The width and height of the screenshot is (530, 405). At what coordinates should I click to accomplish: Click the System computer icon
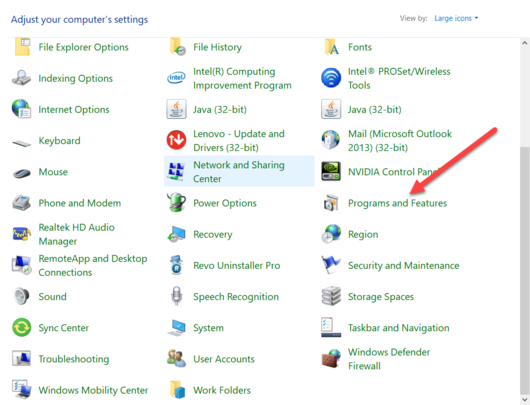tap(176, 328)
